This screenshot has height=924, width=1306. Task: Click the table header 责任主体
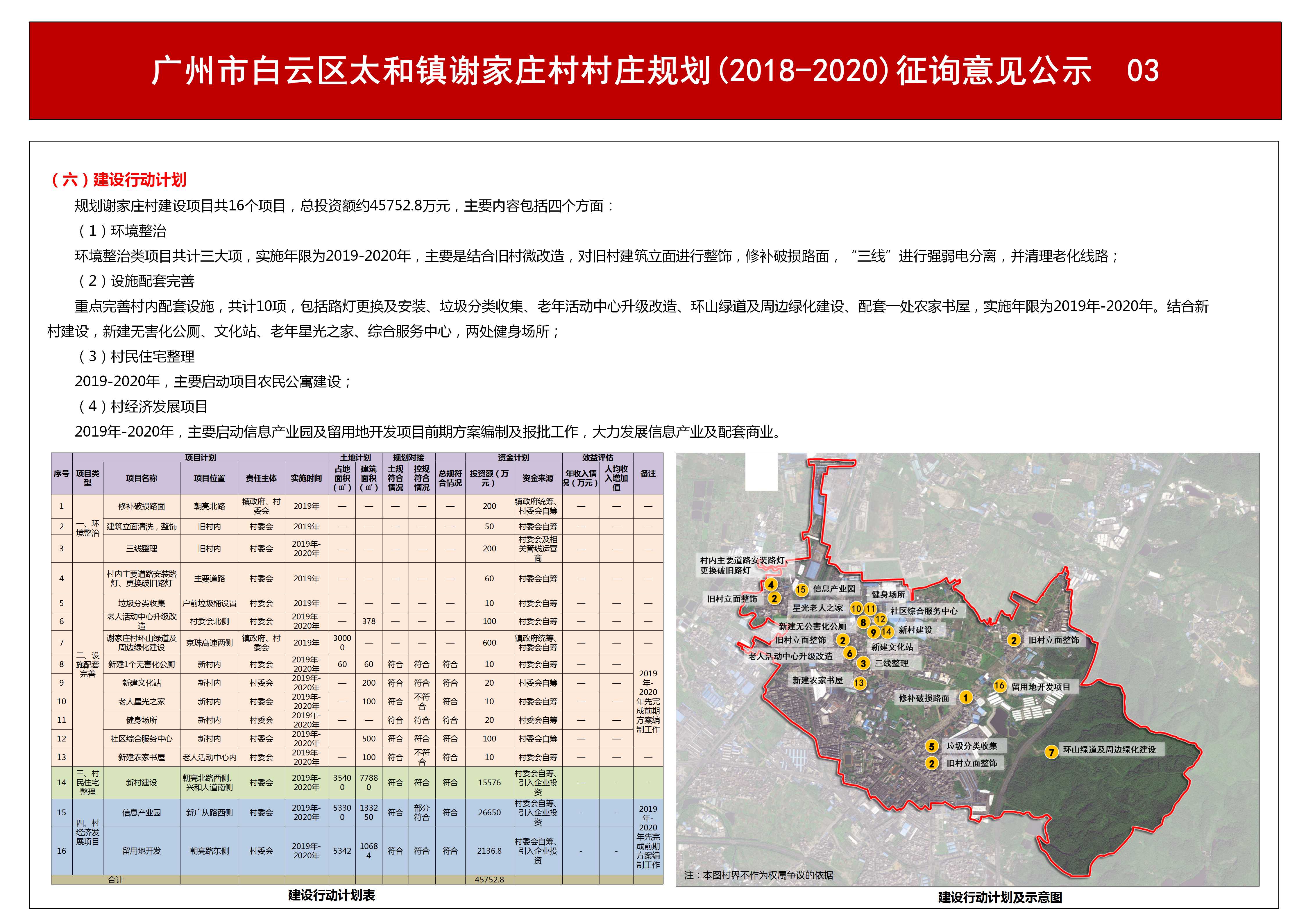pos(261,478)
